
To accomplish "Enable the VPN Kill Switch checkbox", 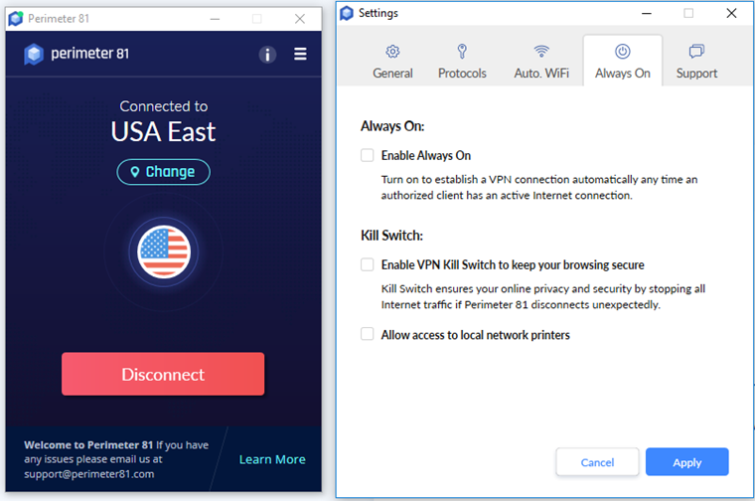I will pos(367,264).
